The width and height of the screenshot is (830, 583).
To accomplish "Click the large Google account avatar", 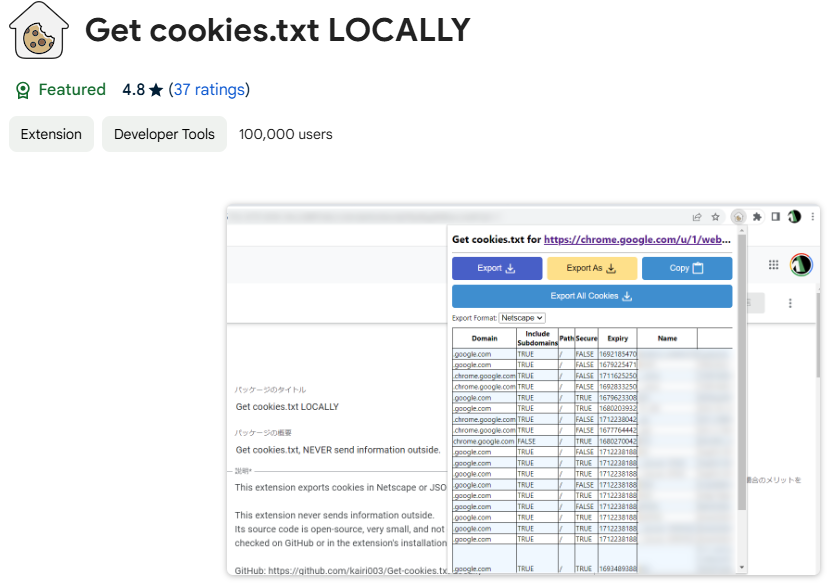I will click(x=801, y=265).
